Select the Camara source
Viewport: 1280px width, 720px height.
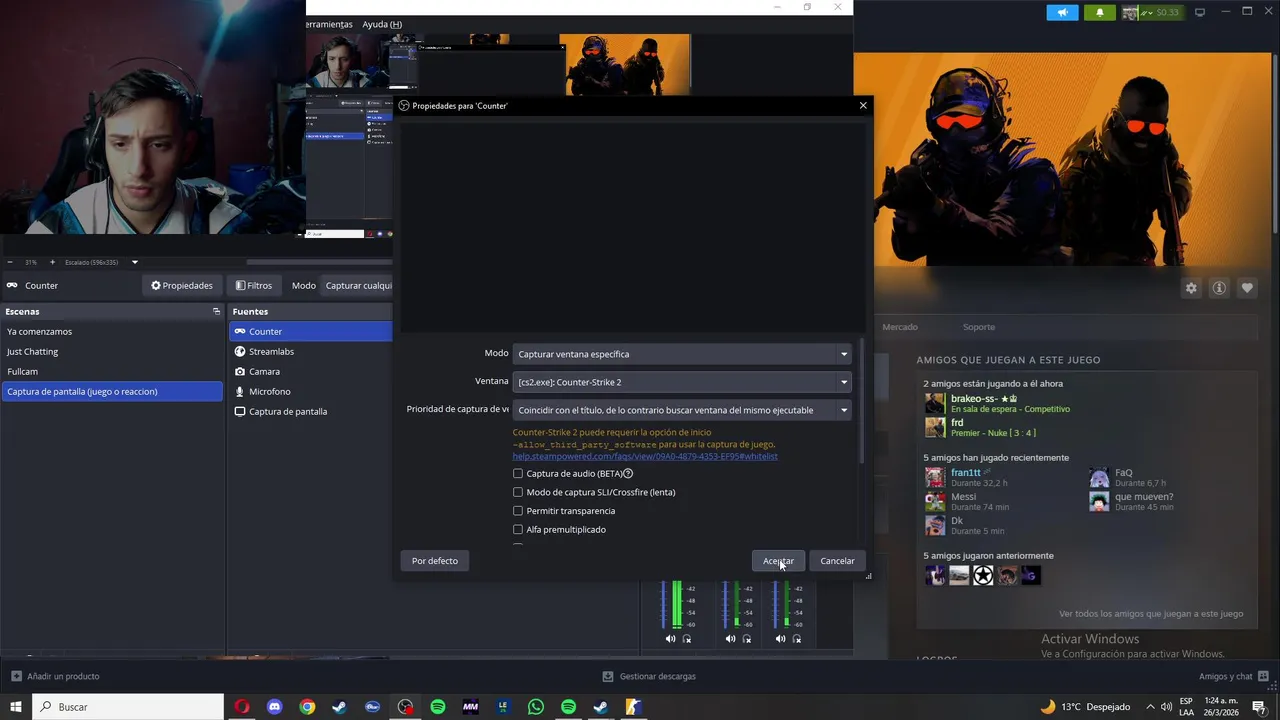tap(310, 371)
